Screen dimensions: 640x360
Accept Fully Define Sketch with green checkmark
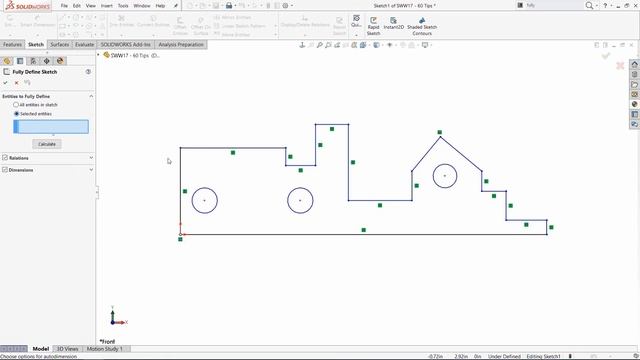point(5,83)
